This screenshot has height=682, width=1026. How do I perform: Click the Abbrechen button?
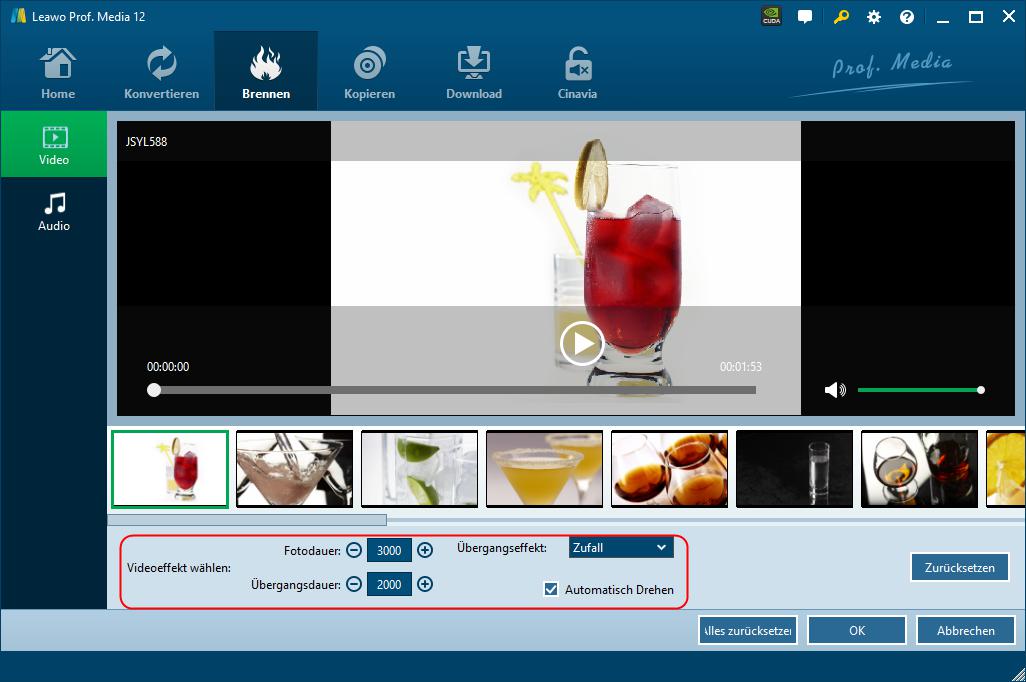966,631
